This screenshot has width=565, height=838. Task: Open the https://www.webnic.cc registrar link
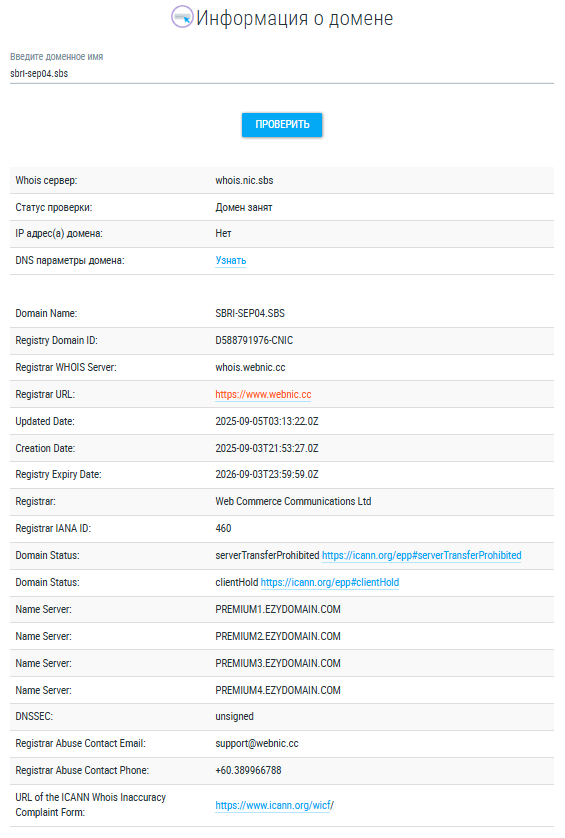263,394
